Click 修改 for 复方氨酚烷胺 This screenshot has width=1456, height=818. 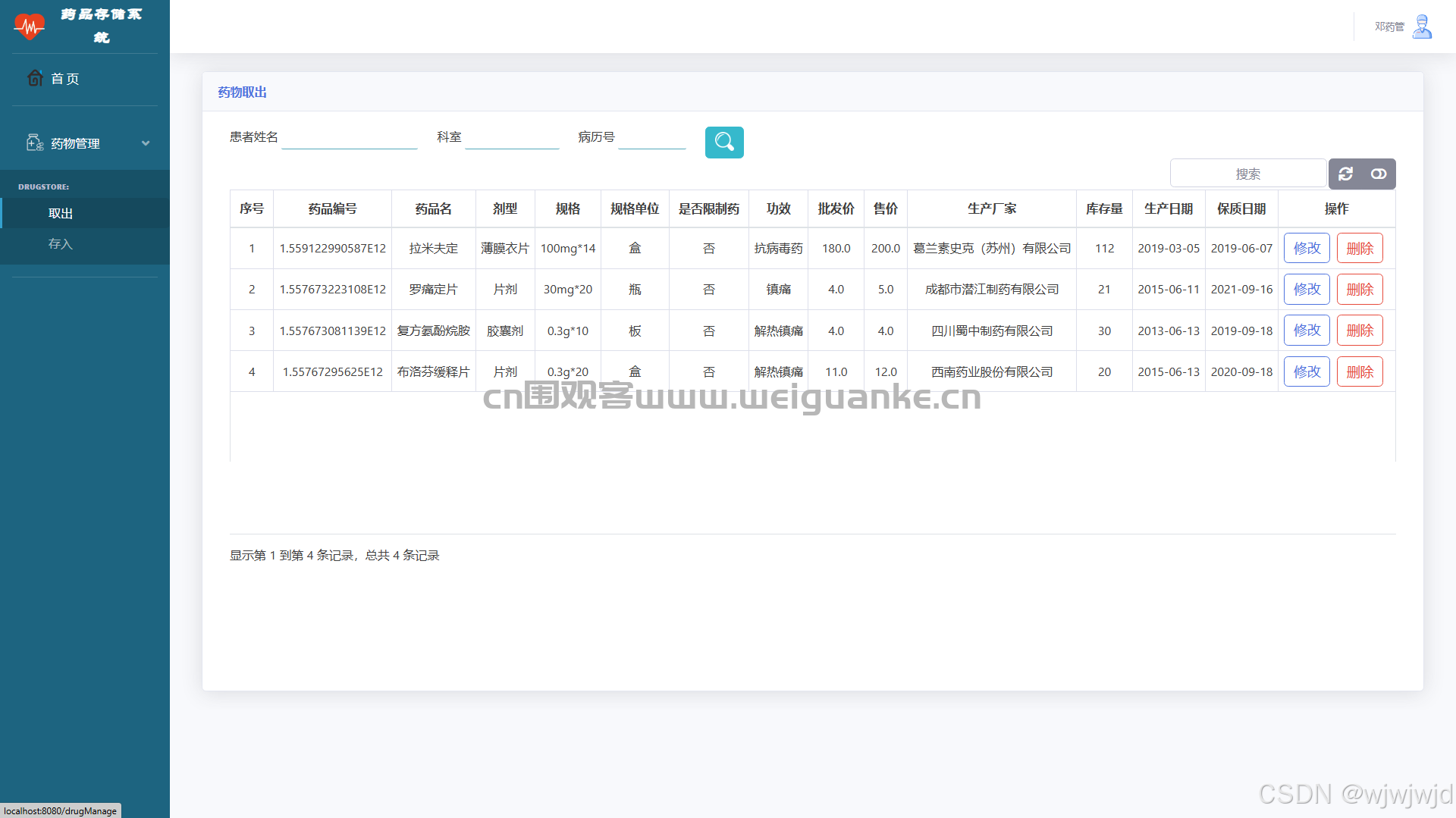click(1307, 330)
